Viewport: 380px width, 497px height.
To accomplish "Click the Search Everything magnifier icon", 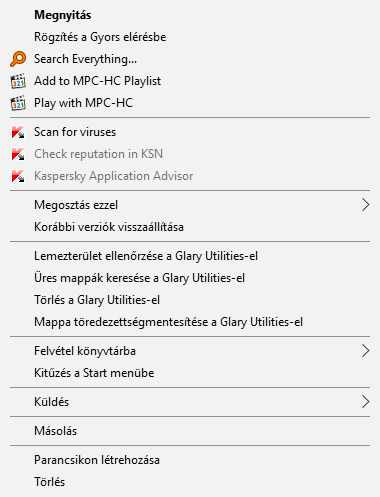I will (x=18, y=59).
